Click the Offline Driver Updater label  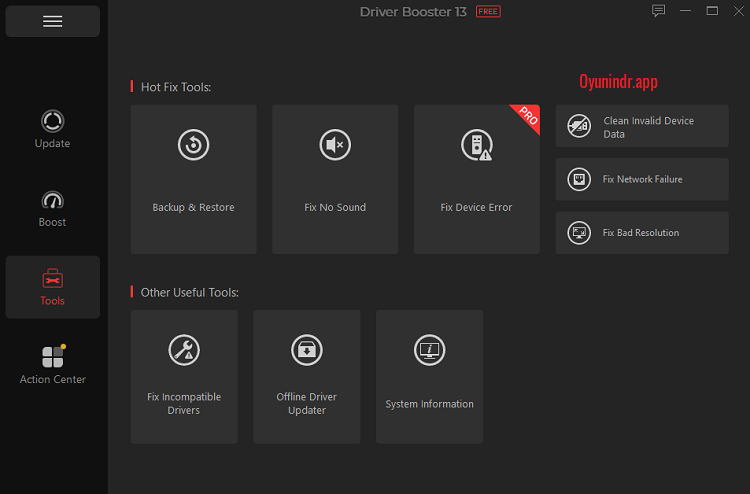click(307, 404)
